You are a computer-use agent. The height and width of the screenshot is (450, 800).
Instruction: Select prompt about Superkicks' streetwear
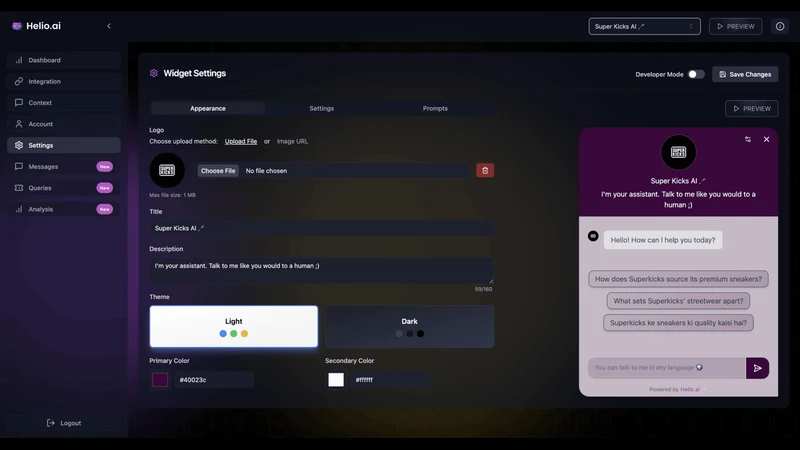[x=678, y=301]
